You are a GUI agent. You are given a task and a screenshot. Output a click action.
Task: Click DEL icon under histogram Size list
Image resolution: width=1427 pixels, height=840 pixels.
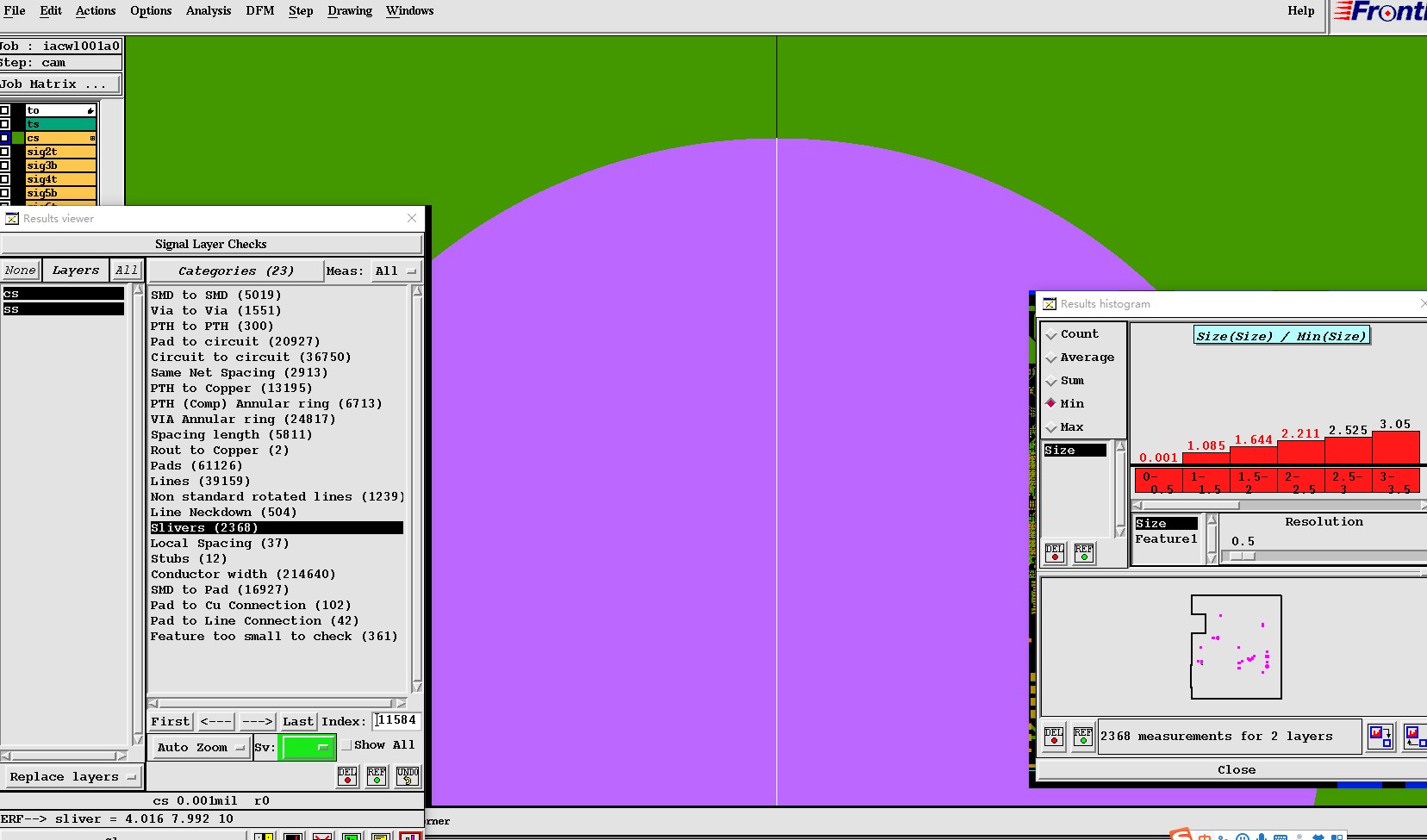click(x=1055, y=553)
